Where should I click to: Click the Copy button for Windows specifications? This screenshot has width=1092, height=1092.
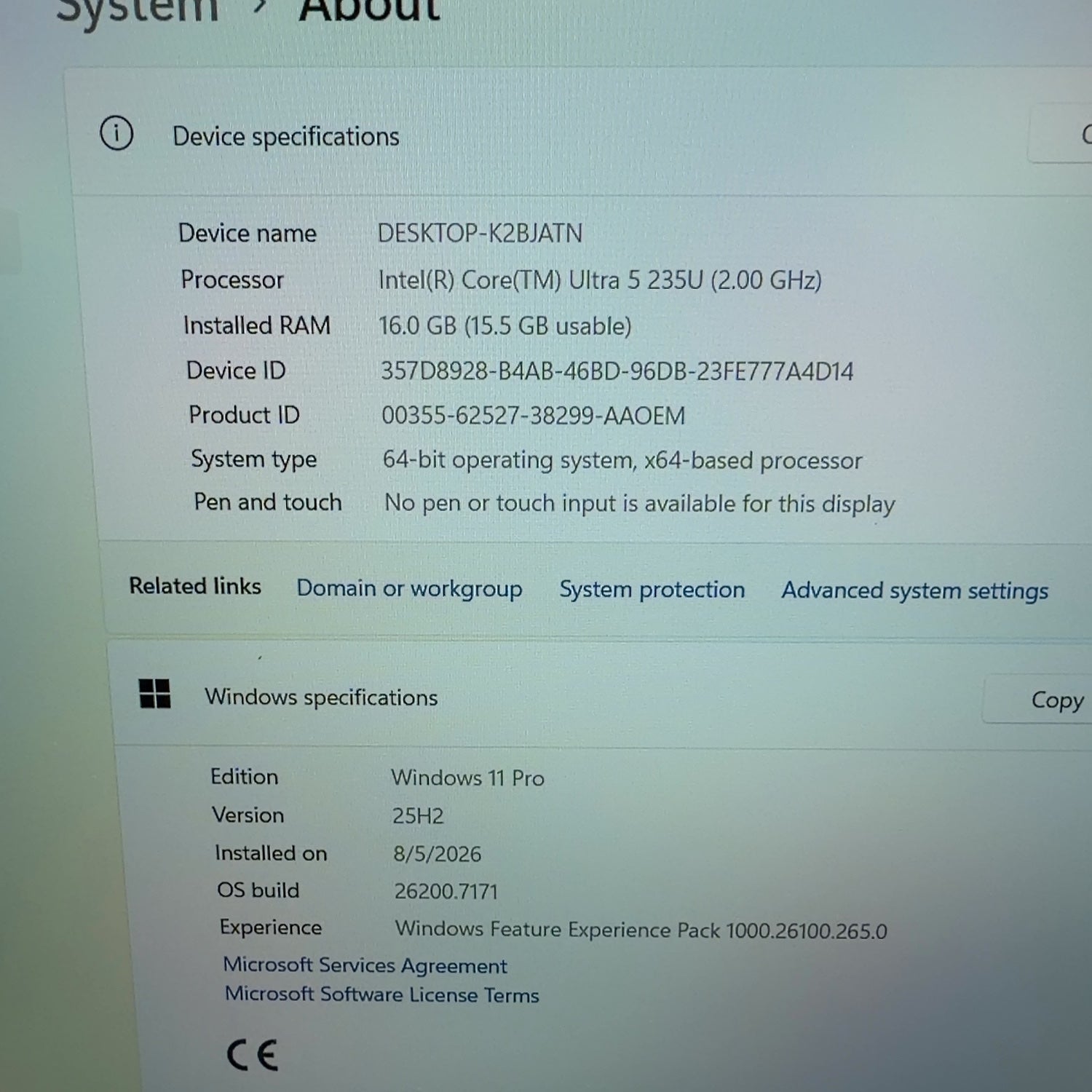click(x=1037, y=700)
